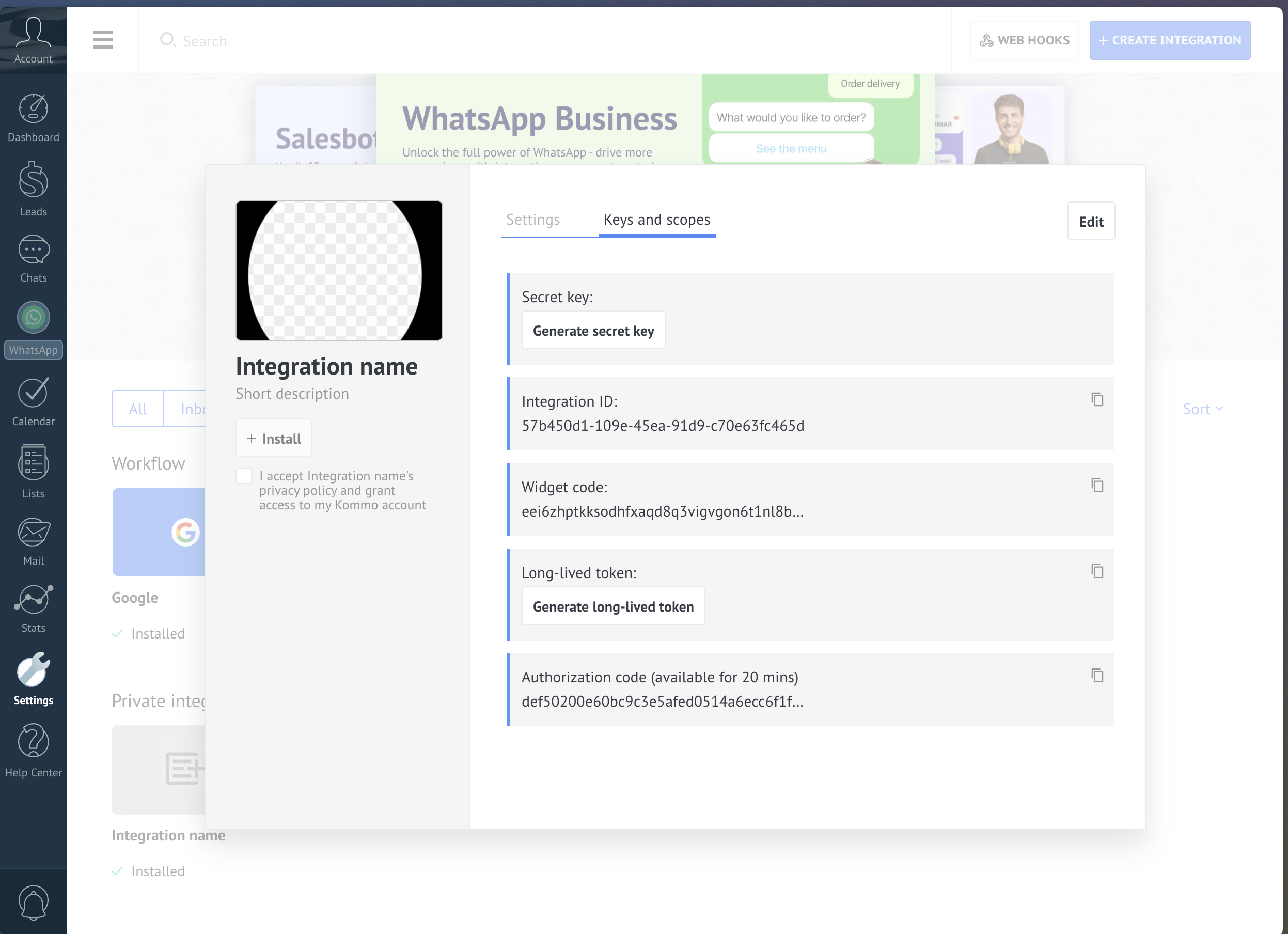Click the integration logo thumbnail
The image size is (1288, 934).
(339, 270)
